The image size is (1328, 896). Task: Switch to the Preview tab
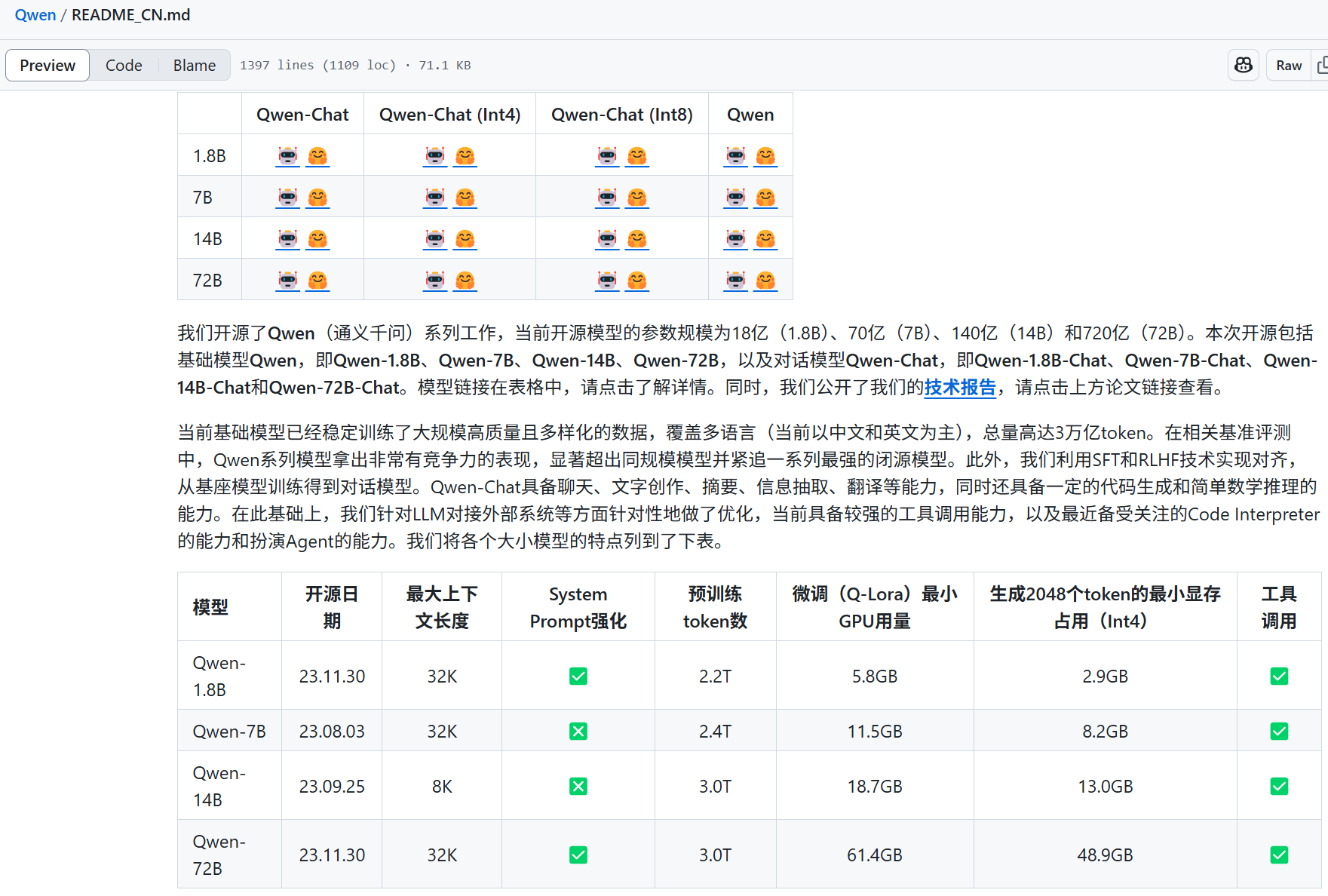point(48,66)
